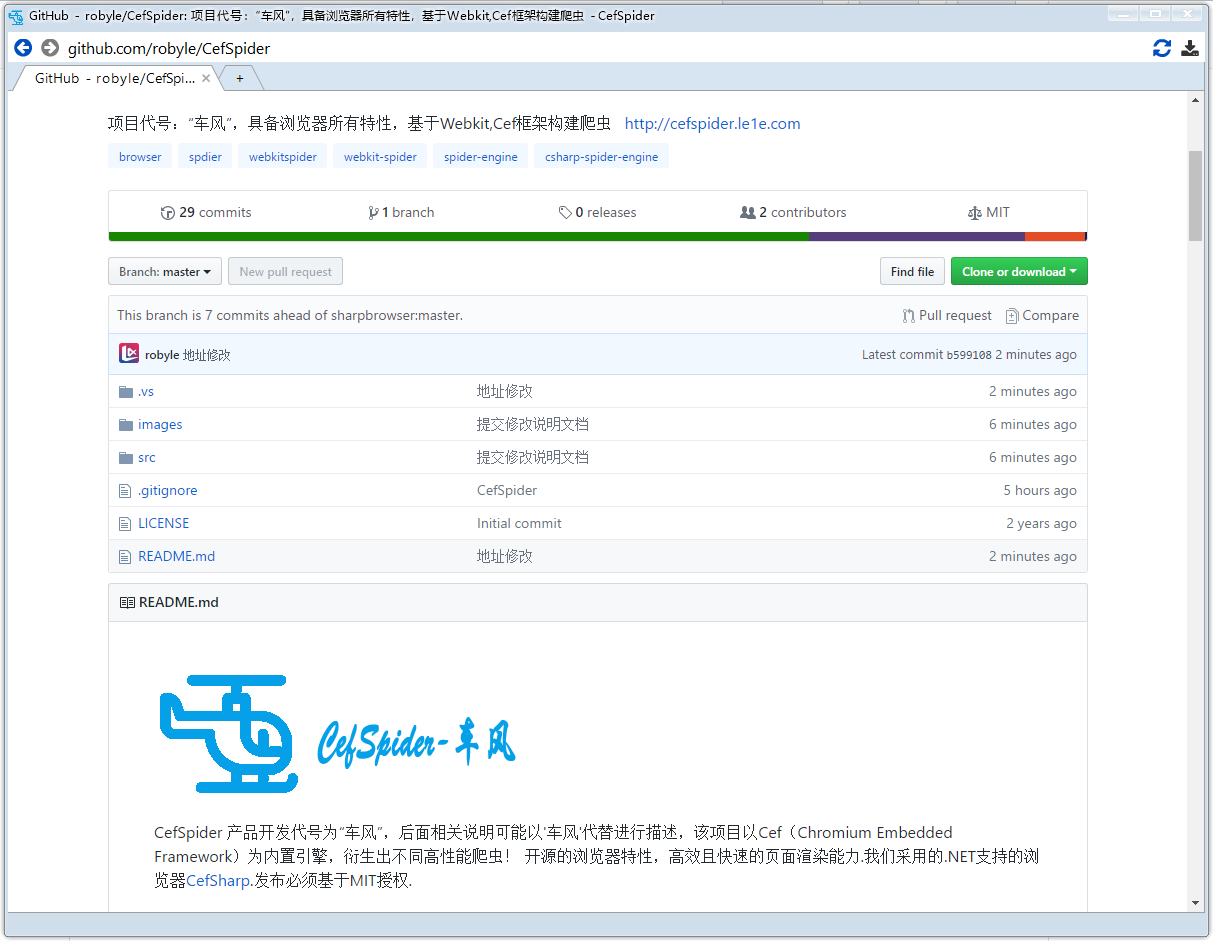The height and width of the screenshot is (941, 1213).
Task: View the 2 contributors page
Action: tap(793, 212)
